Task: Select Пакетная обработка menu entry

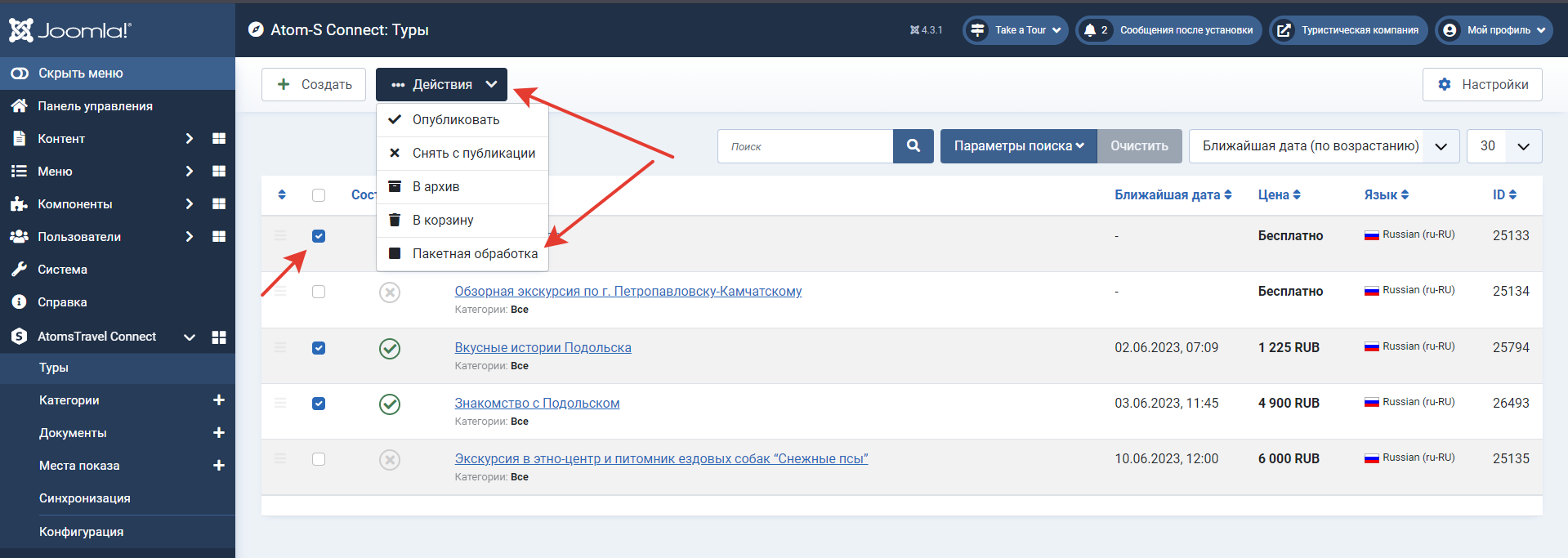Action: pyautogui.click(x=462, y=254)
